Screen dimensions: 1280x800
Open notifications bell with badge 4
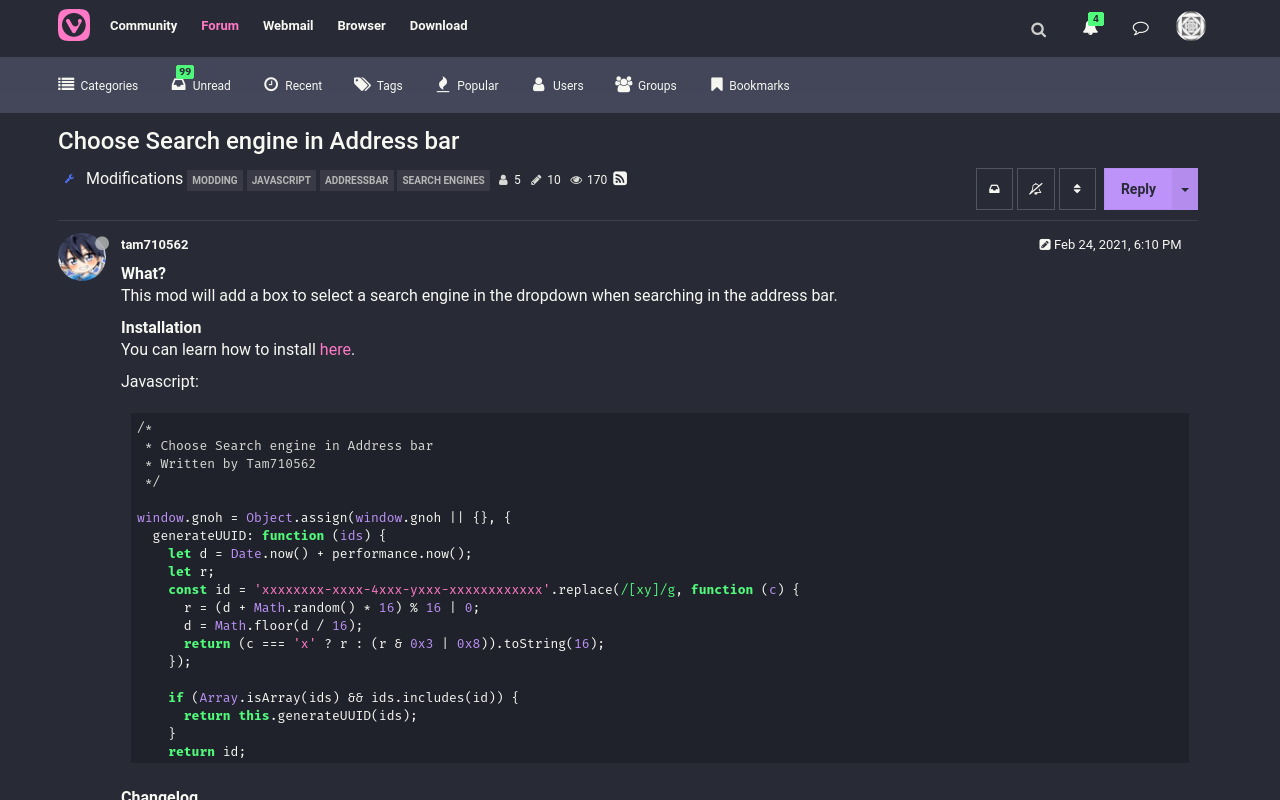pos(1090,28)
